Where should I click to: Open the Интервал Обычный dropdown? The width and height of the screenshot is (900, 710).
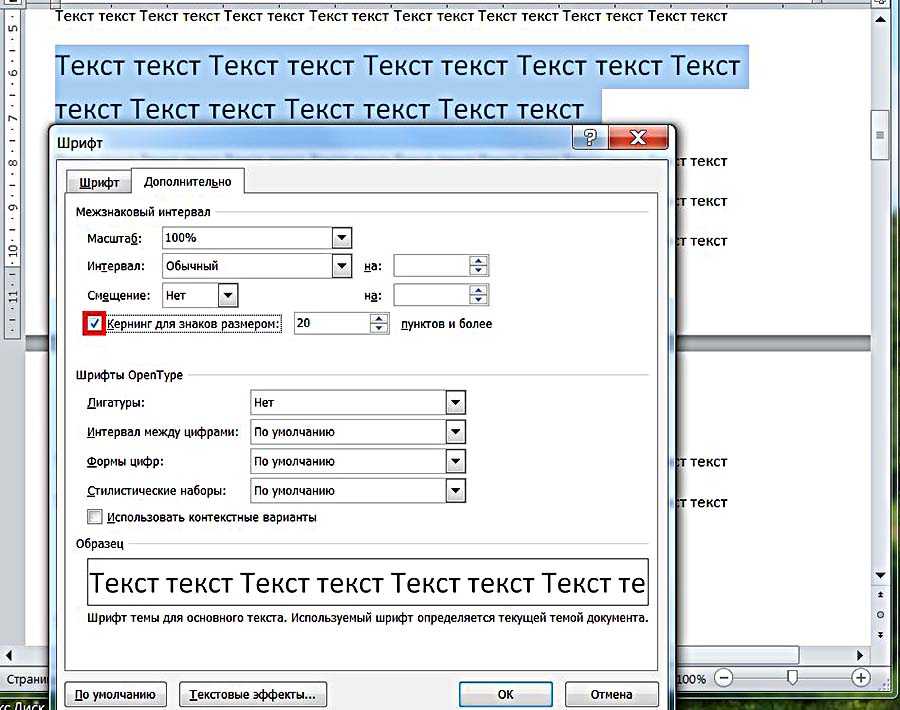342,266
